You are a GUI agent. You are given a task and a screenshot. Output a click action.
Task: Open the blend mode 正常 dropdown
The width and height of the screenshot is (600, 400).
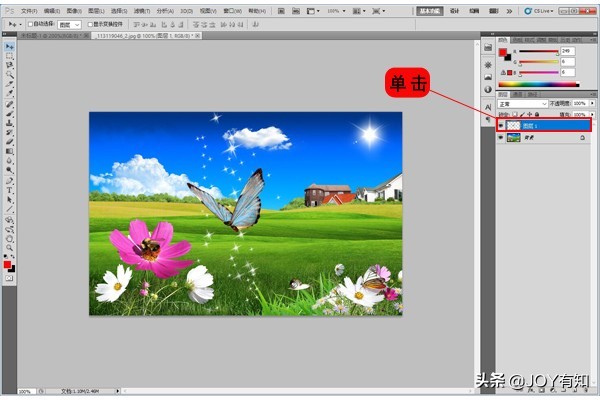pos(523,103)
